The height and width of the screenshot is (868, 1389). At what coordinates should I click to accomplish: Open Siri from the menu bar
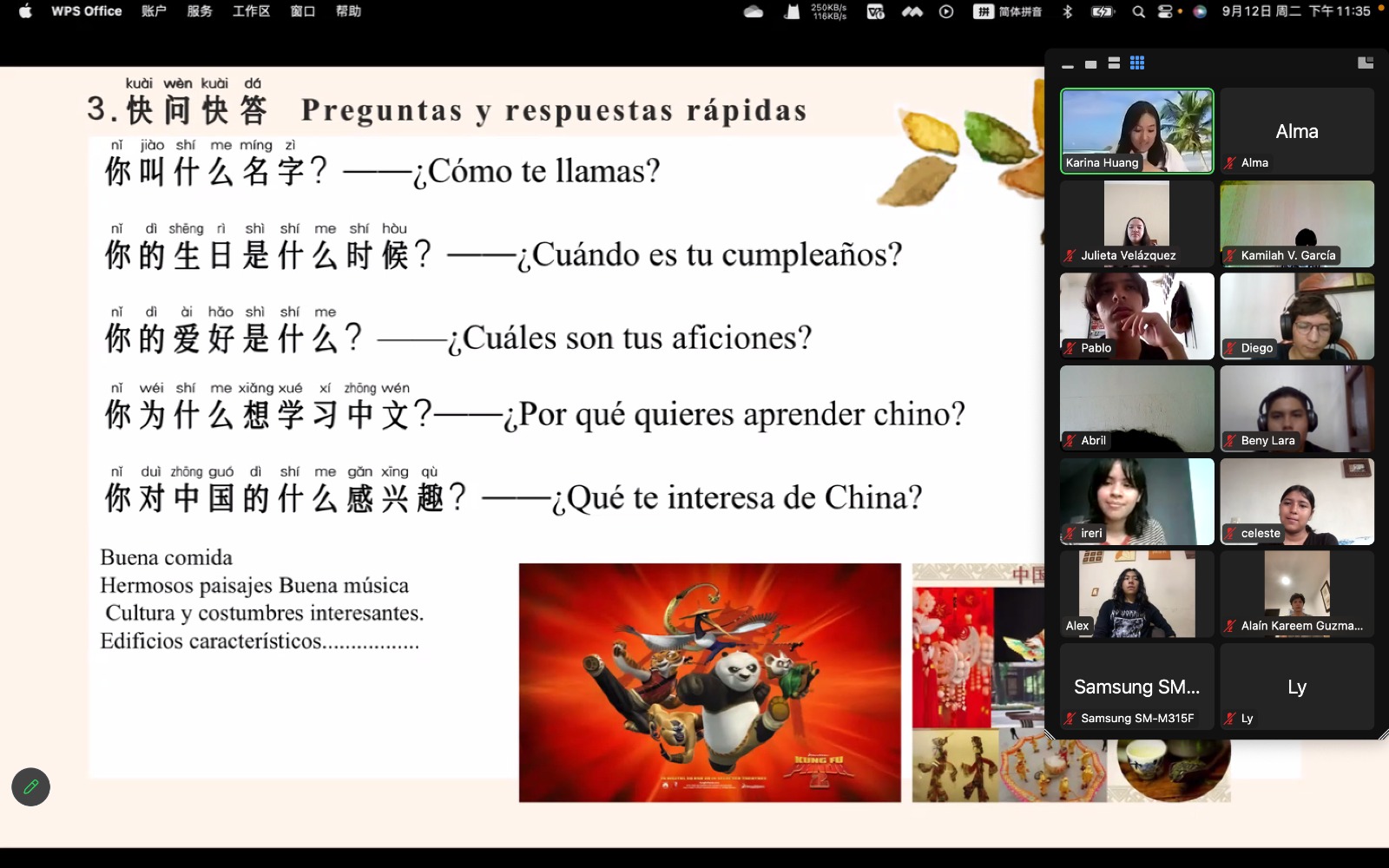[1200, 12]
